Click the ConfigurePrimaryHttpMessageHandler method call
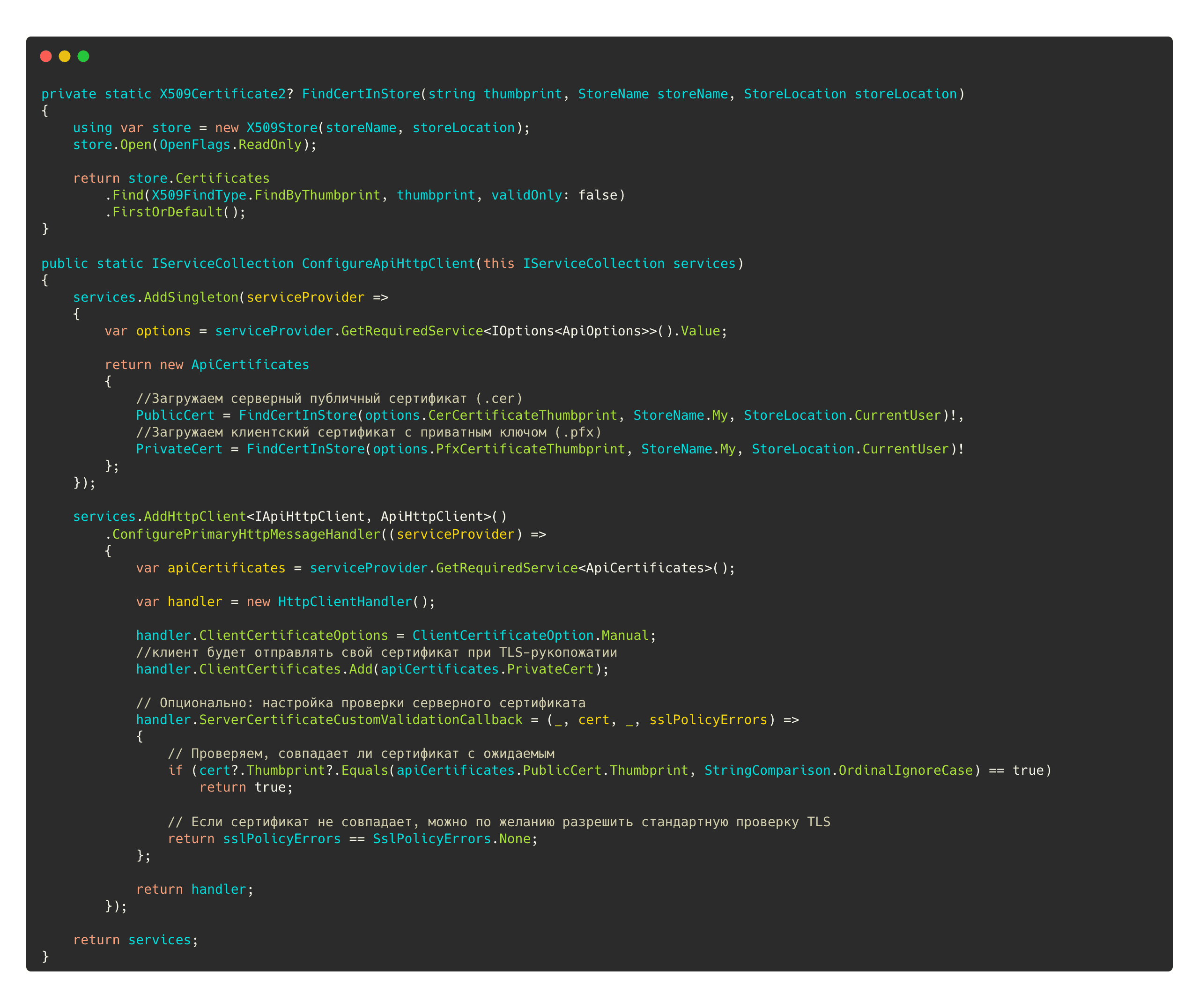 [x=245, y=534]
